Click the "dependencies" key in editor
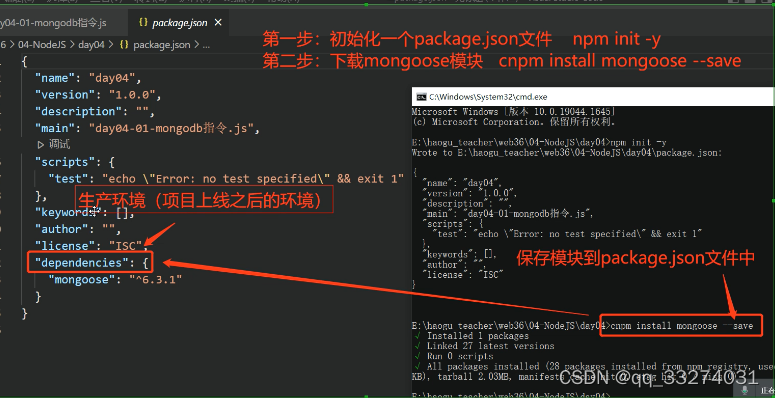The height and width of the screenshot is (398, 775). pos(82,263)
